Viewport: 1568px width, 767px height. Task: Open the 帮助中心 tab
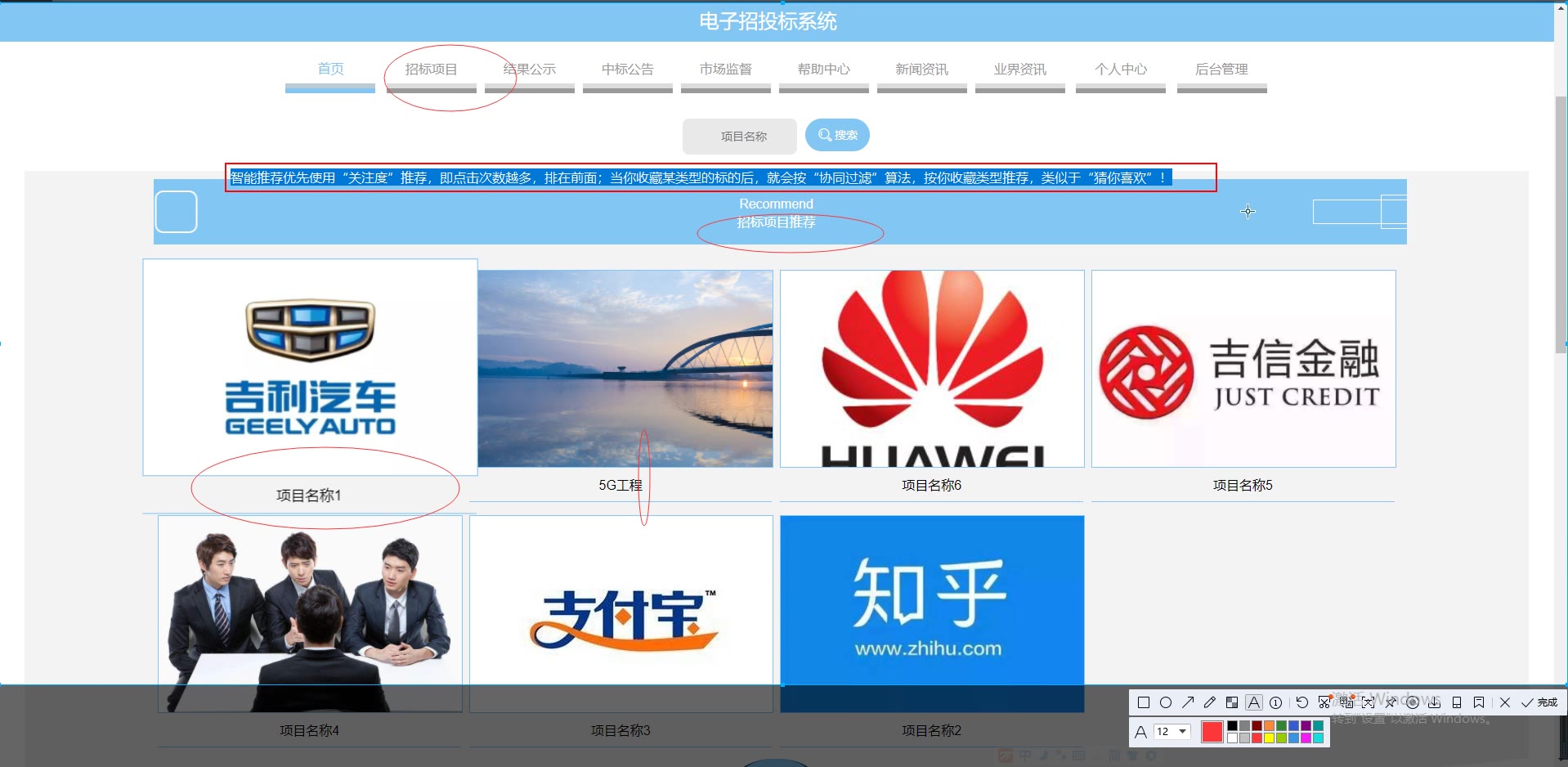click(x=824, y=70)
